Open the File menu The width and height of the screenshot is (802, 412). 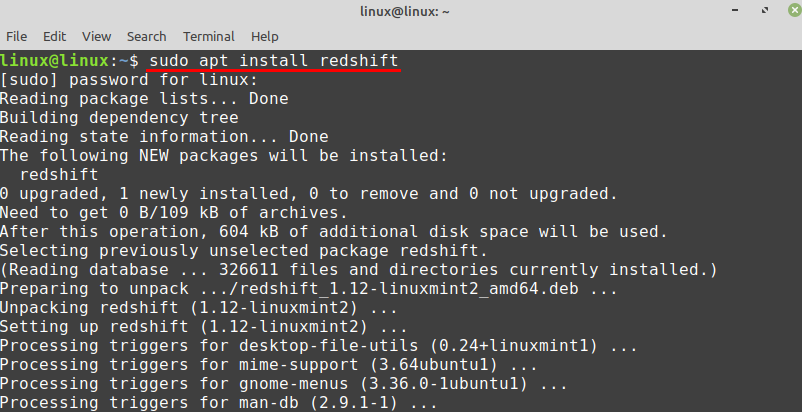(16, 36)
